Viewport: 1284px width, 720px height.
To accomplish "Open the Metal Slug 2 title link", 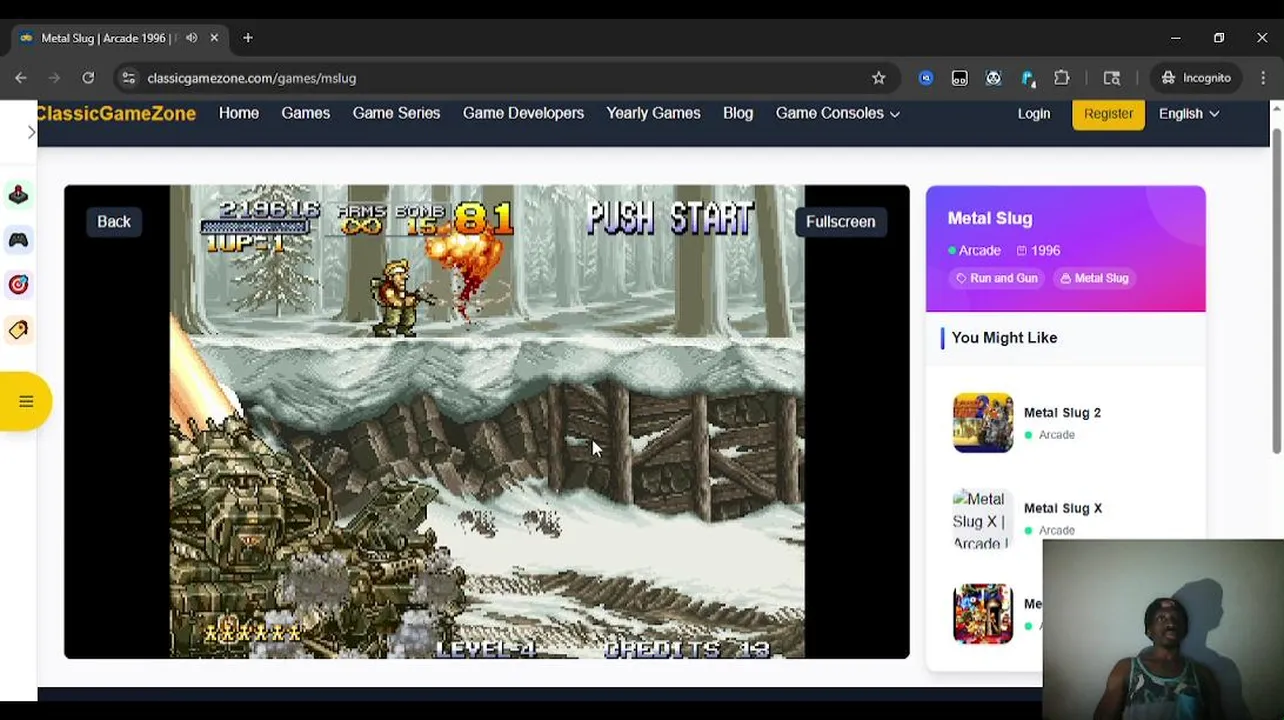I will [1062, 412].
